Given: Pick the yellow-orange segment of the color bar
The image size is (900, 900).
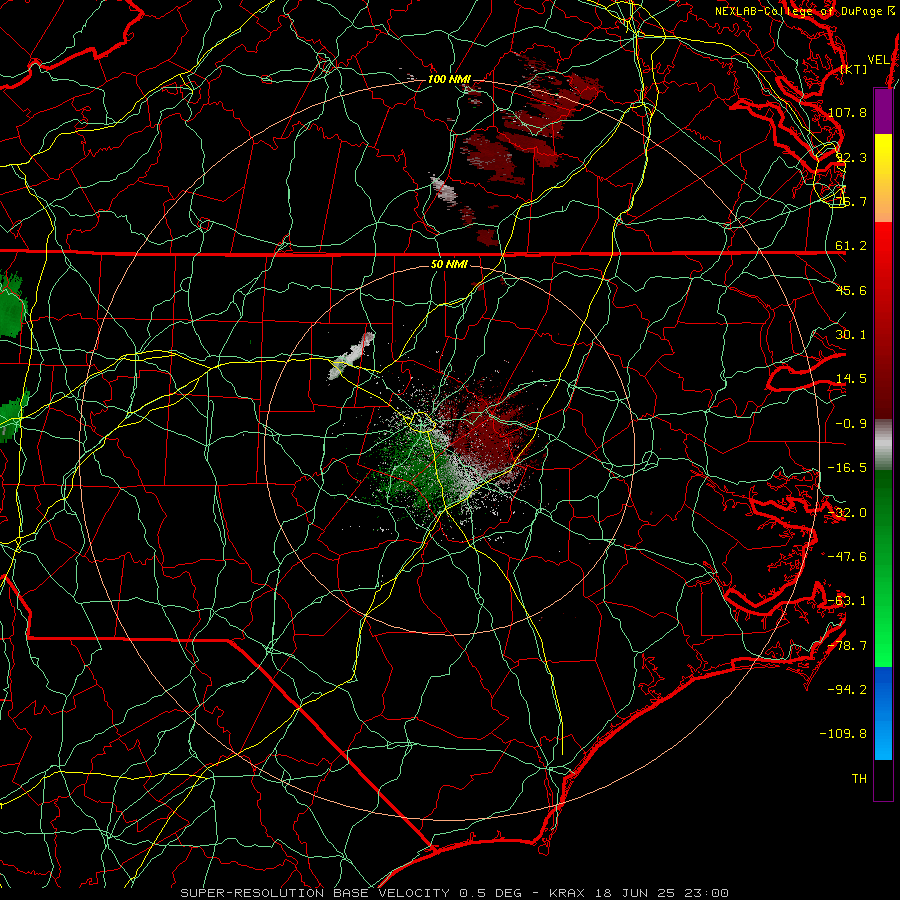Looking at the screenshot, I should (883, 178).
